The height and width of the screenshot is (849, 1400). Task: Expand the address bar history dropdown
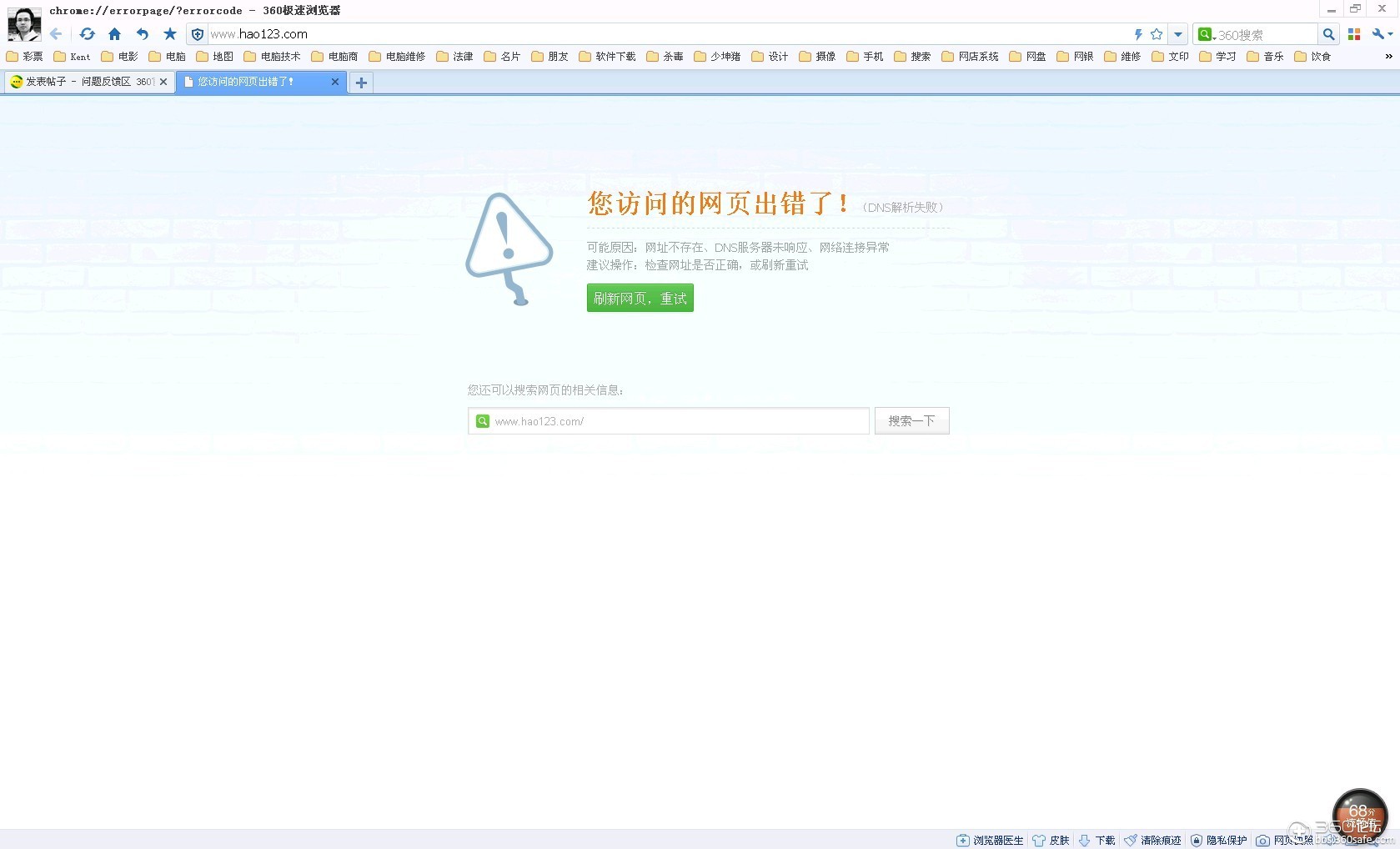pyautogui.click(x=1177, y=34)
